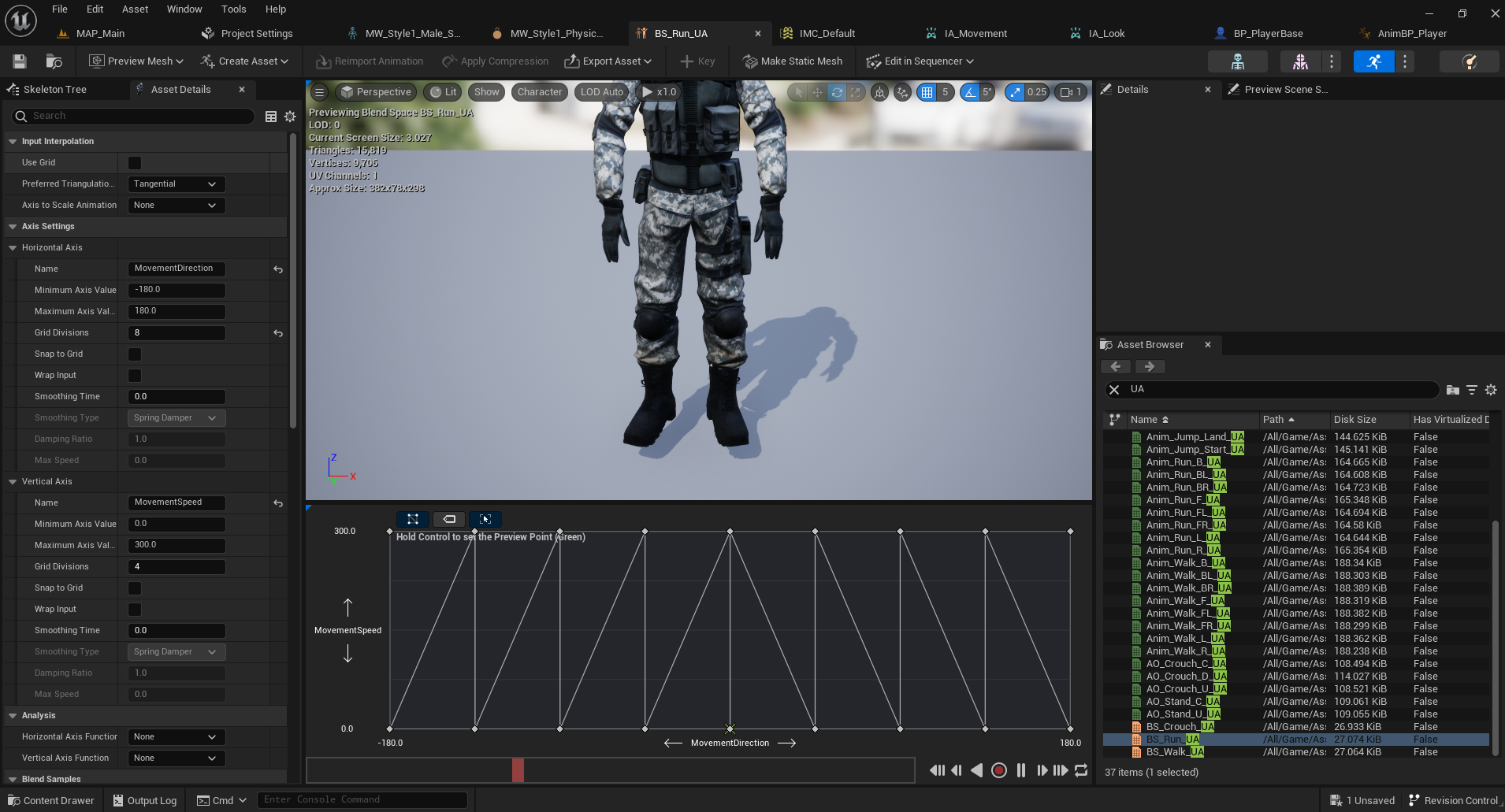Collapse the Input Interpolation section
1505x812 pixels.
pos(13,142)
